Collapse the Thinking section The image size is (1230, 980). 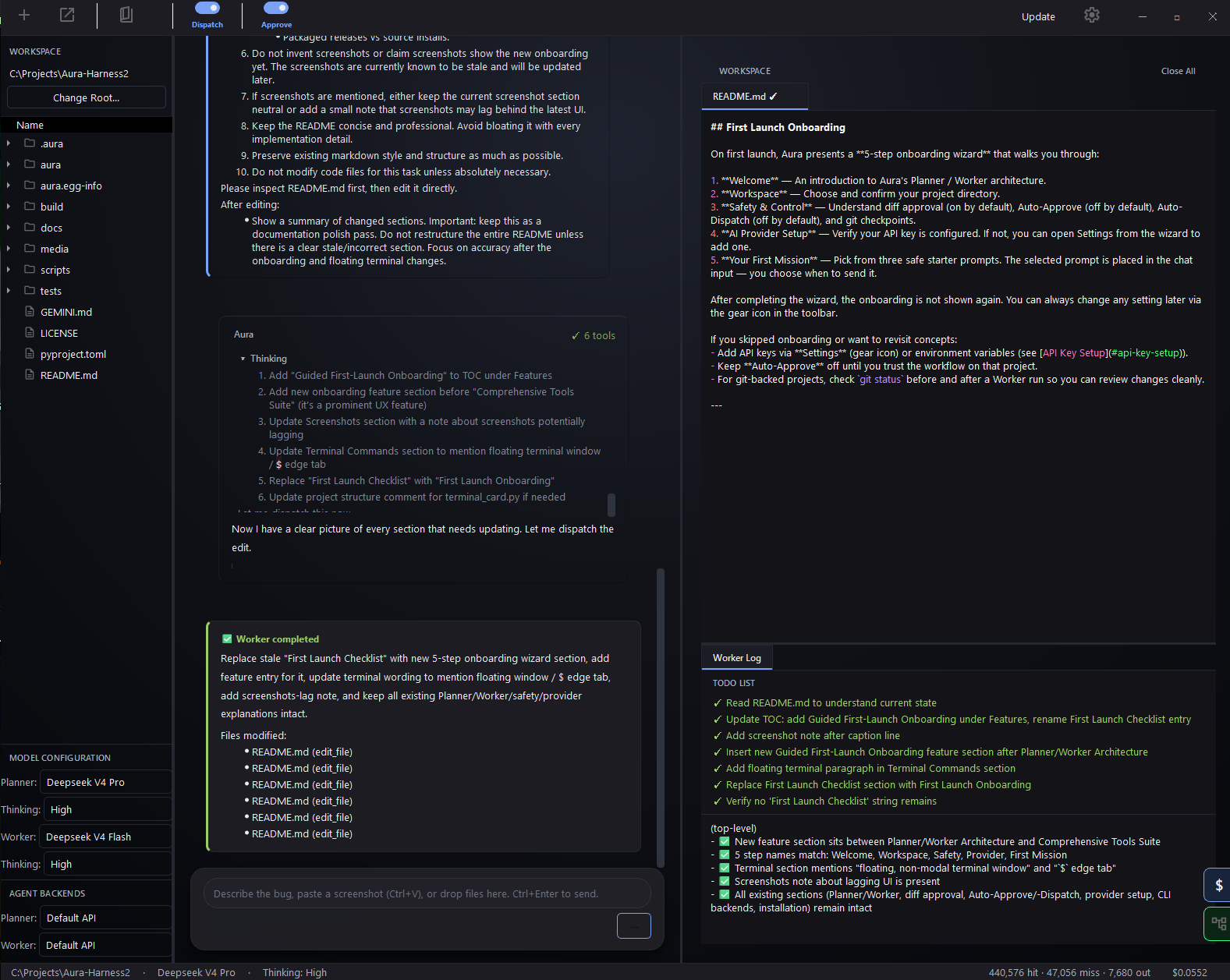(x=243, y=359)
